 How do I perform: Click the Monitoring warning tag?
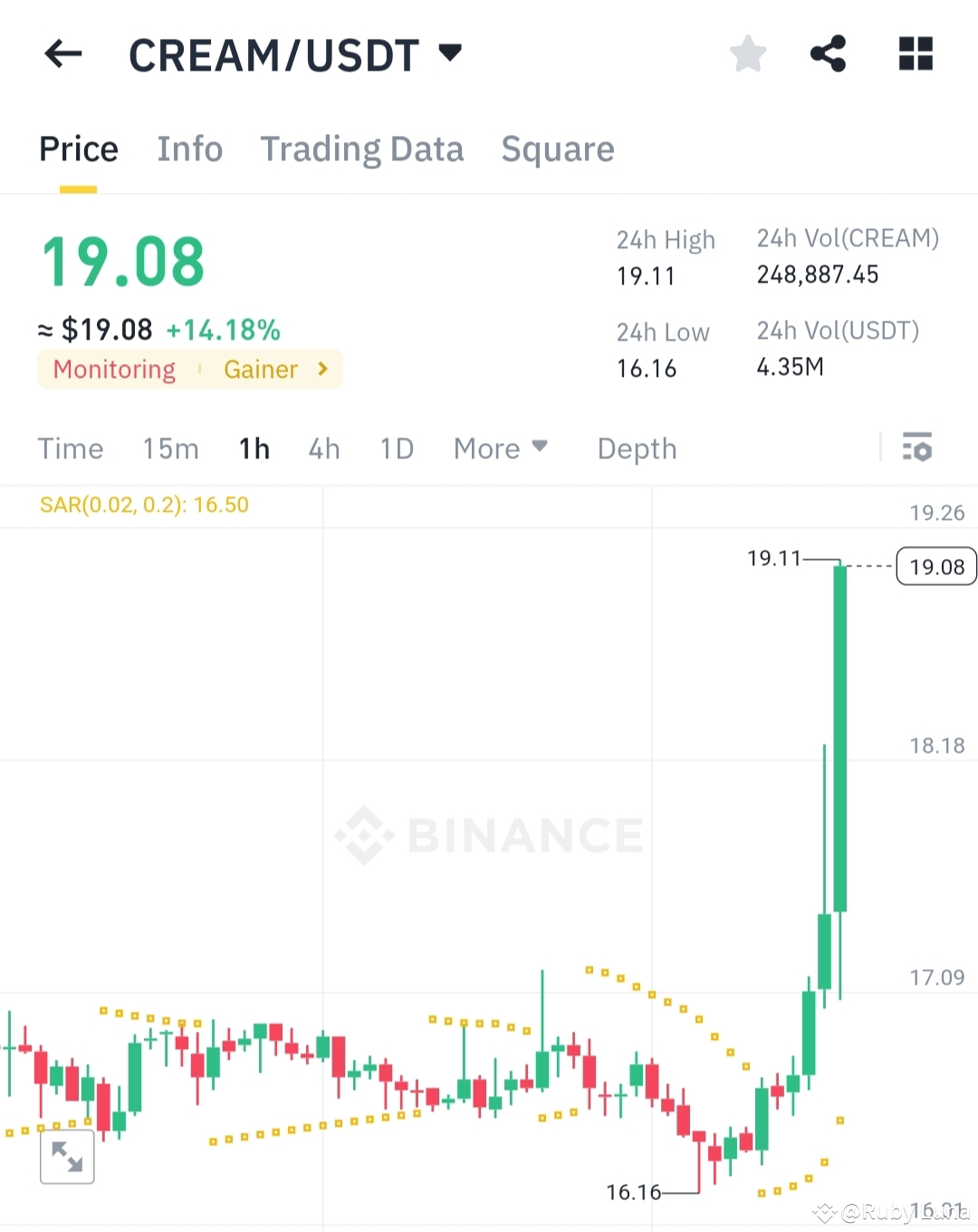tap(113, 369)
